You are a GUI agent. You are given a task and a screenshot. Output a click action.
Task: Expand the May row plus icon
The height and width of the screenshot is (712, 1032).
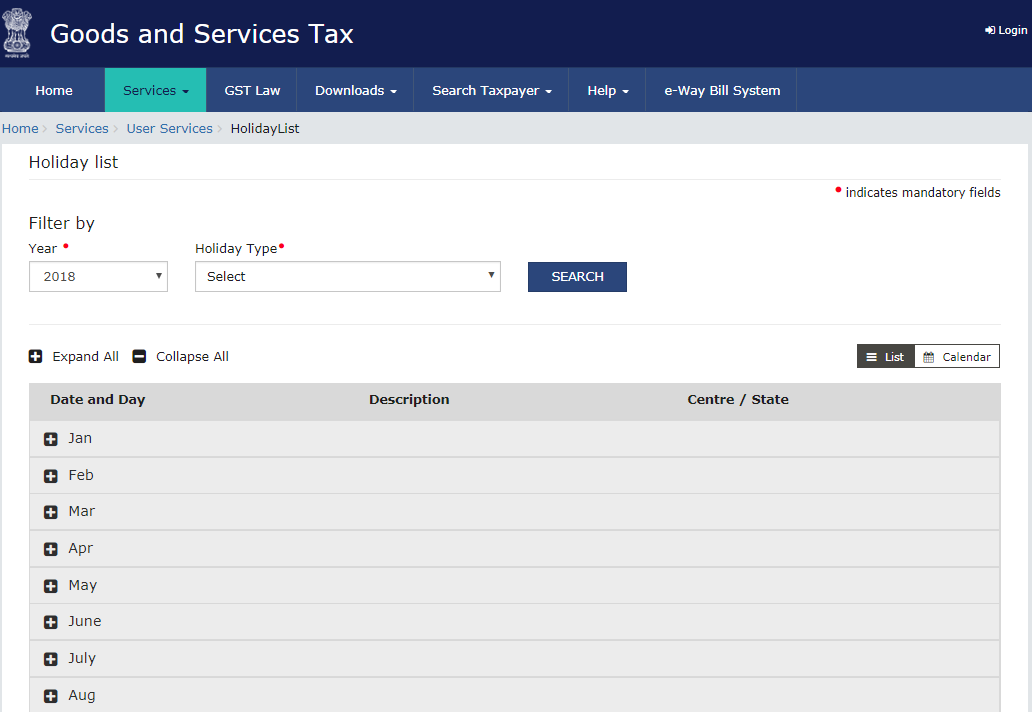coord(51,586)
